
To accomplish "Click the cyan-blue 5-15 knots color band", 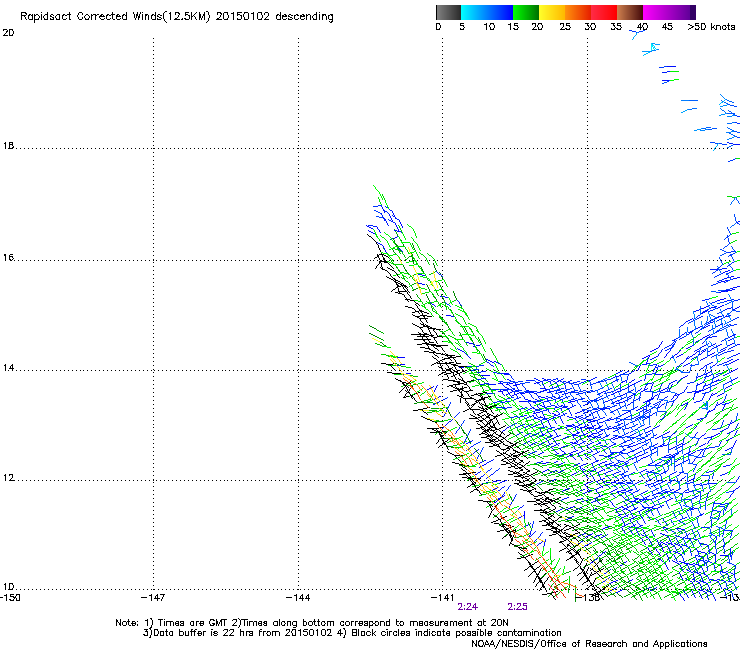I will click(487, 12).
